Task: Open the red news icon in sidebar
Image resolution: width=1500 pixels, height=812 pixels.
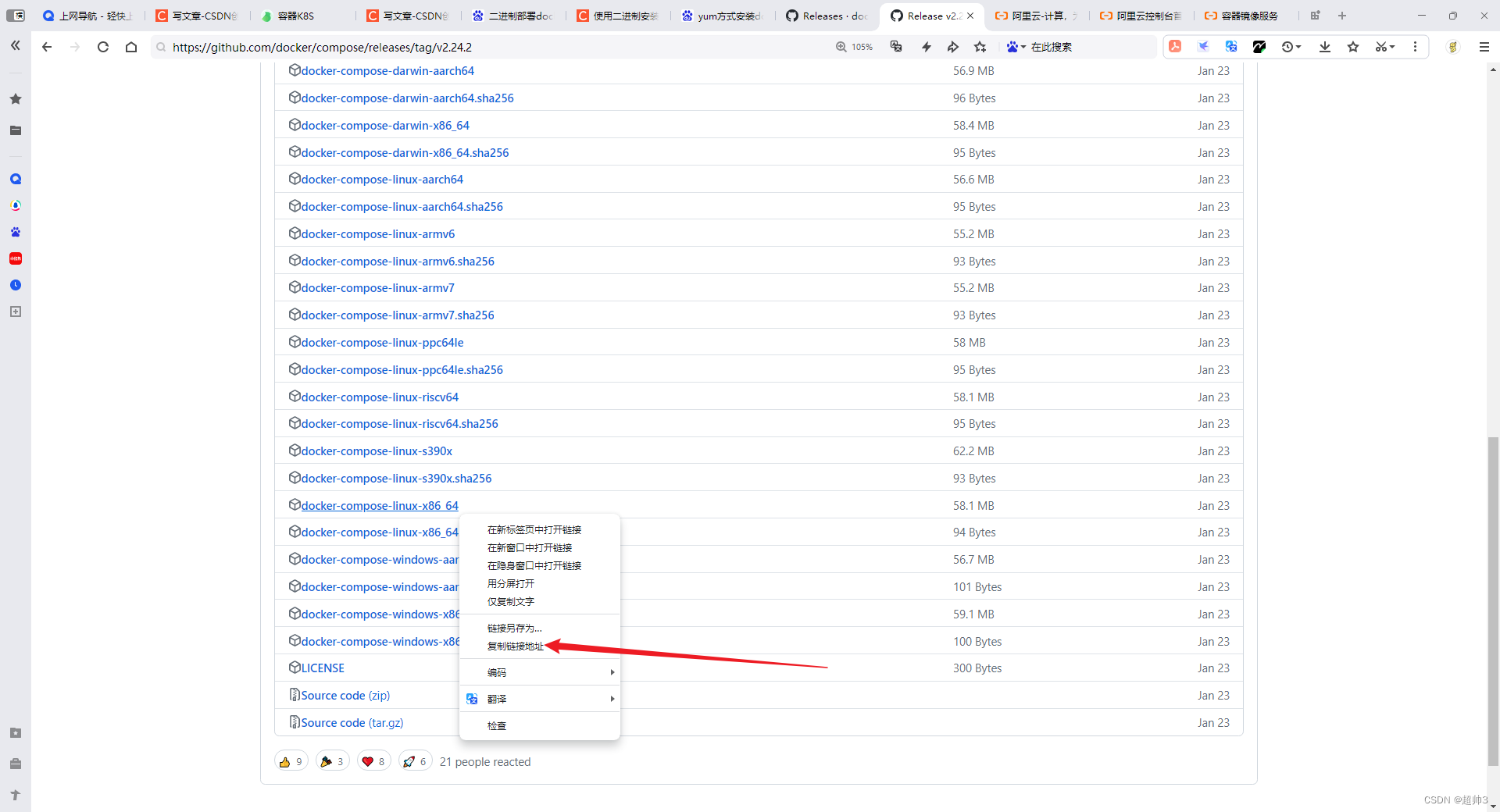Action: click(x=16, y=258)
